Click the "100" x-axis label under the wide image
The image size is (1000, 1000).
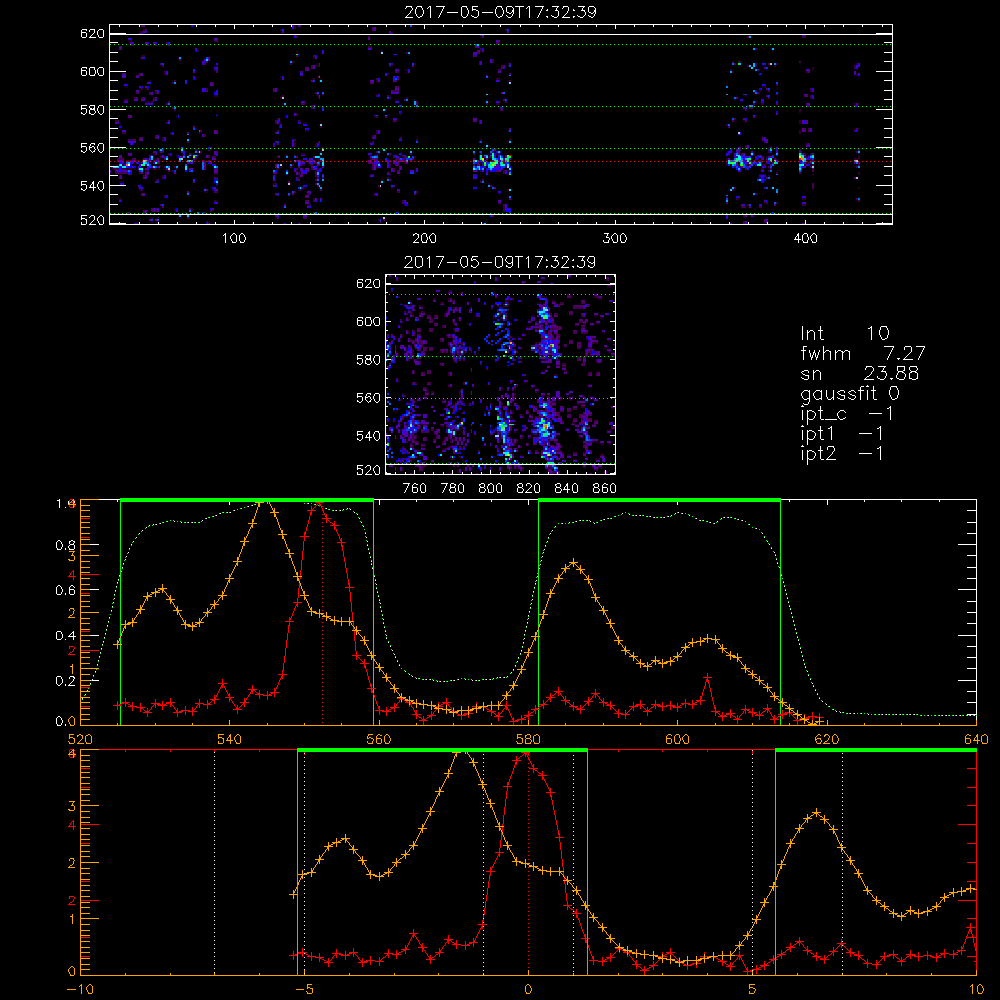234,239
